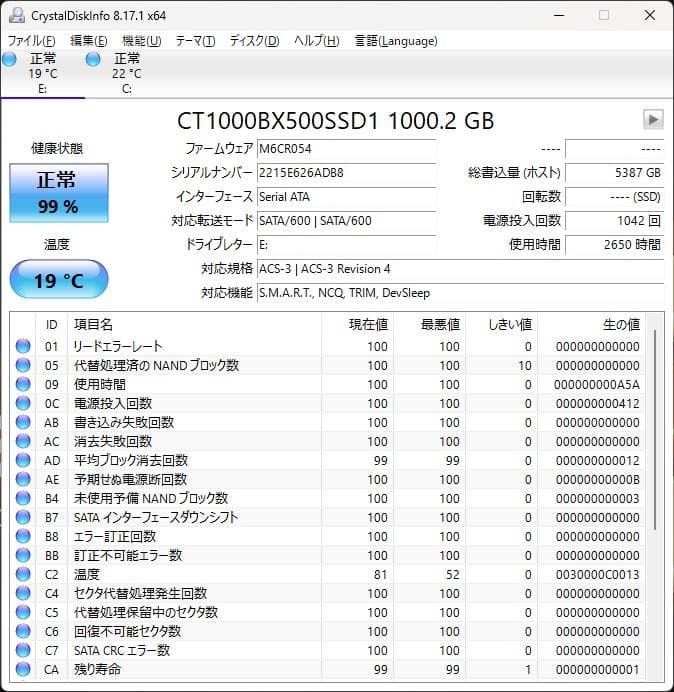
Task: Click the power on hours value 2650 時間
Action: pyautogui.click(x=614, y=244)
